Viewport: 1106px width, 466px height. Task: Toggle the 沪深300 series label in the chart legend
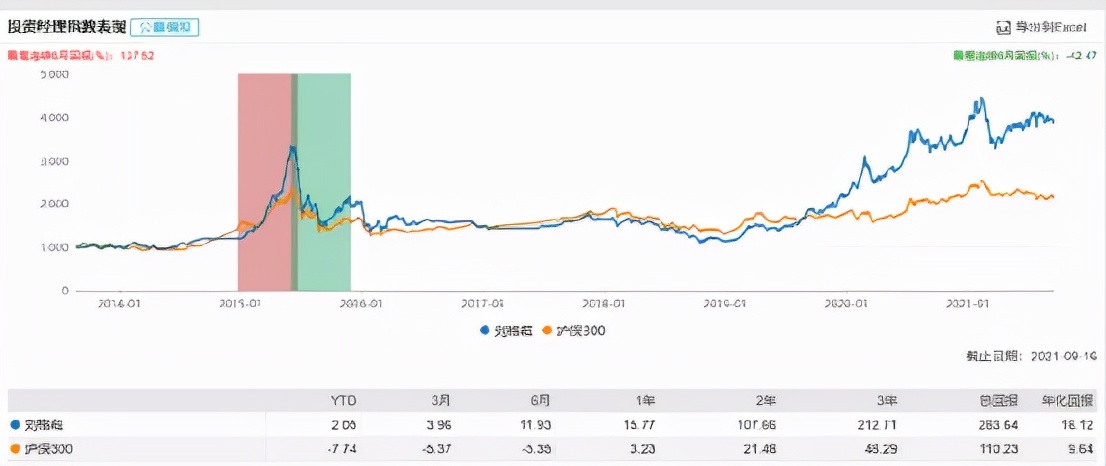pos(580,330)
